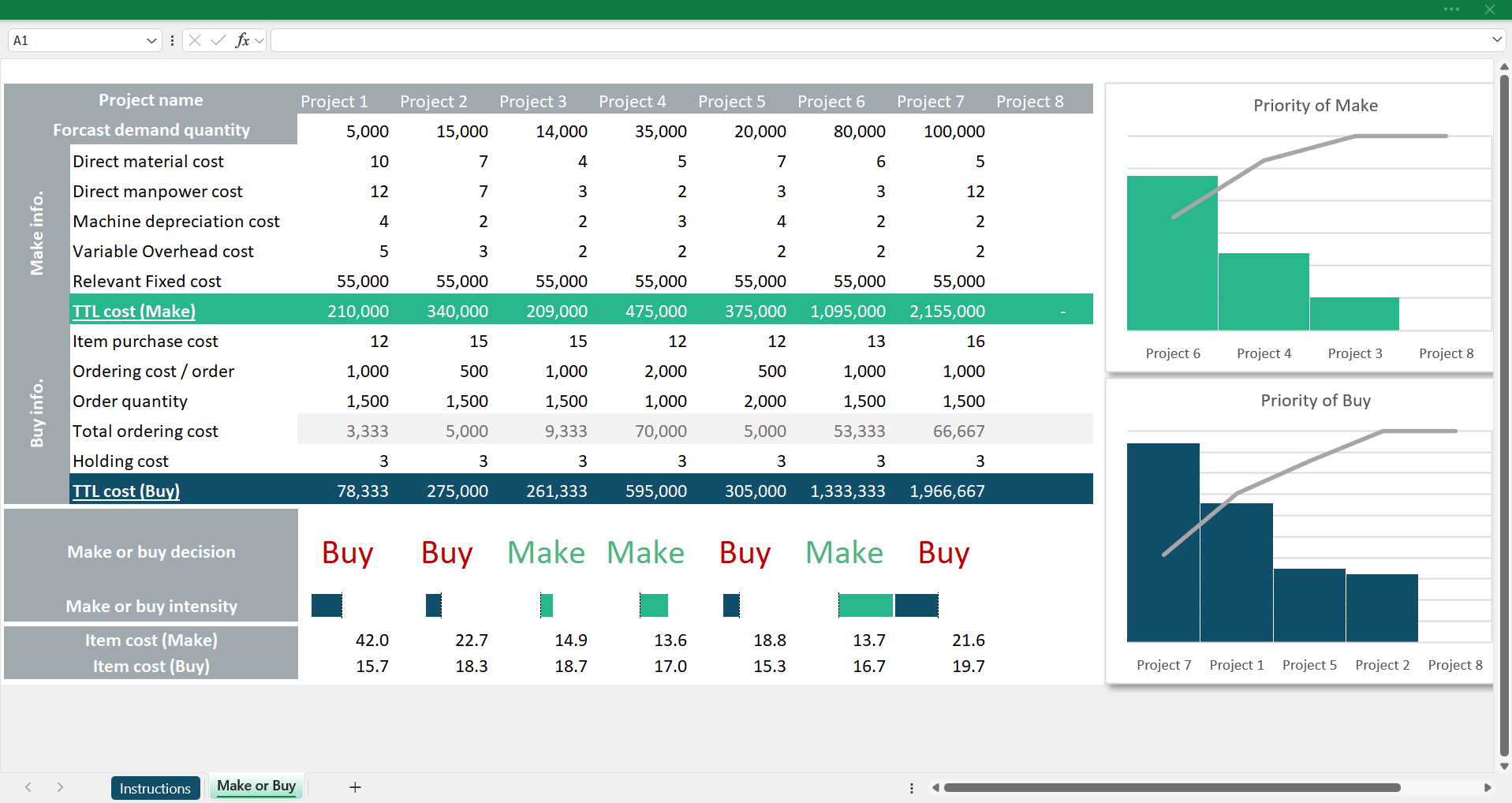Viewport: 1512px width, 803px height.
Task: Click the Cancel X icon in formula bar
Action: tap(195, 40)
